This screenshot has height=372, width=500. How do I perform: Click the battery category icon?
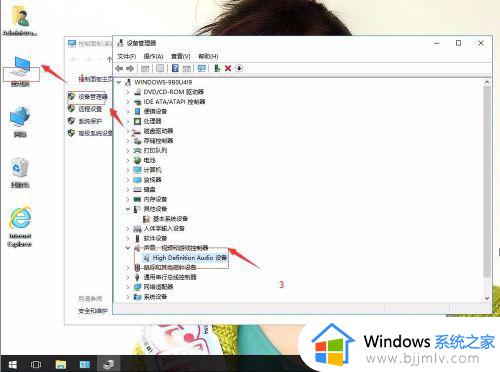[x=138, y=160]
